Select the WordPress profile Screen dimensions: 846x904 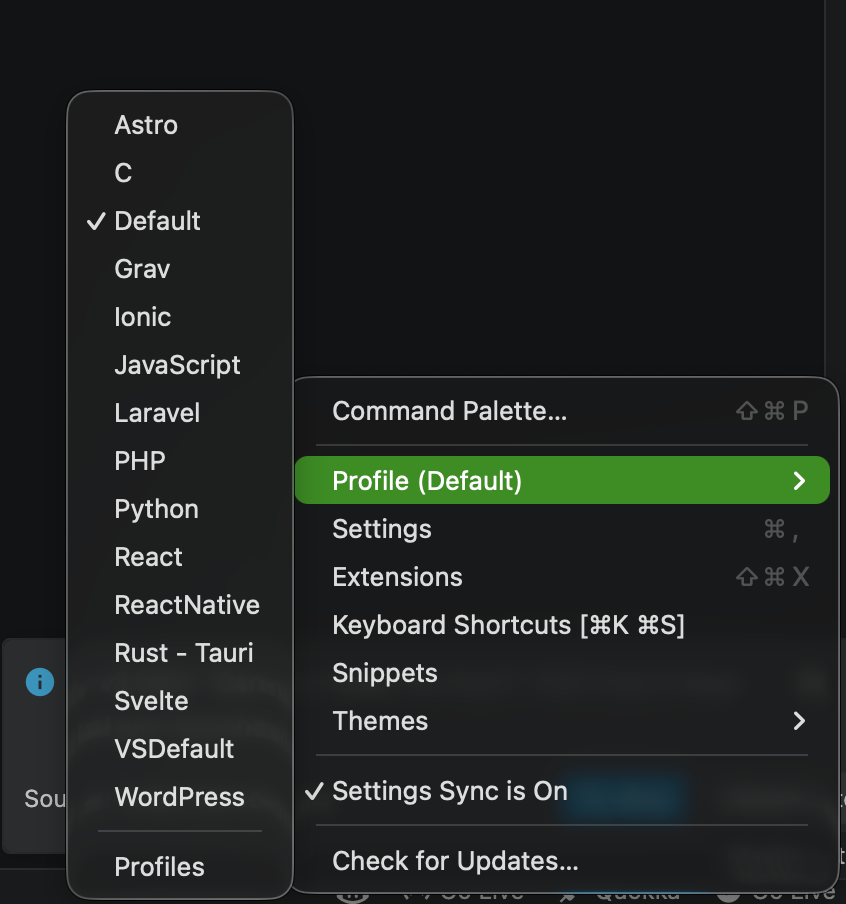pos(179,797)
